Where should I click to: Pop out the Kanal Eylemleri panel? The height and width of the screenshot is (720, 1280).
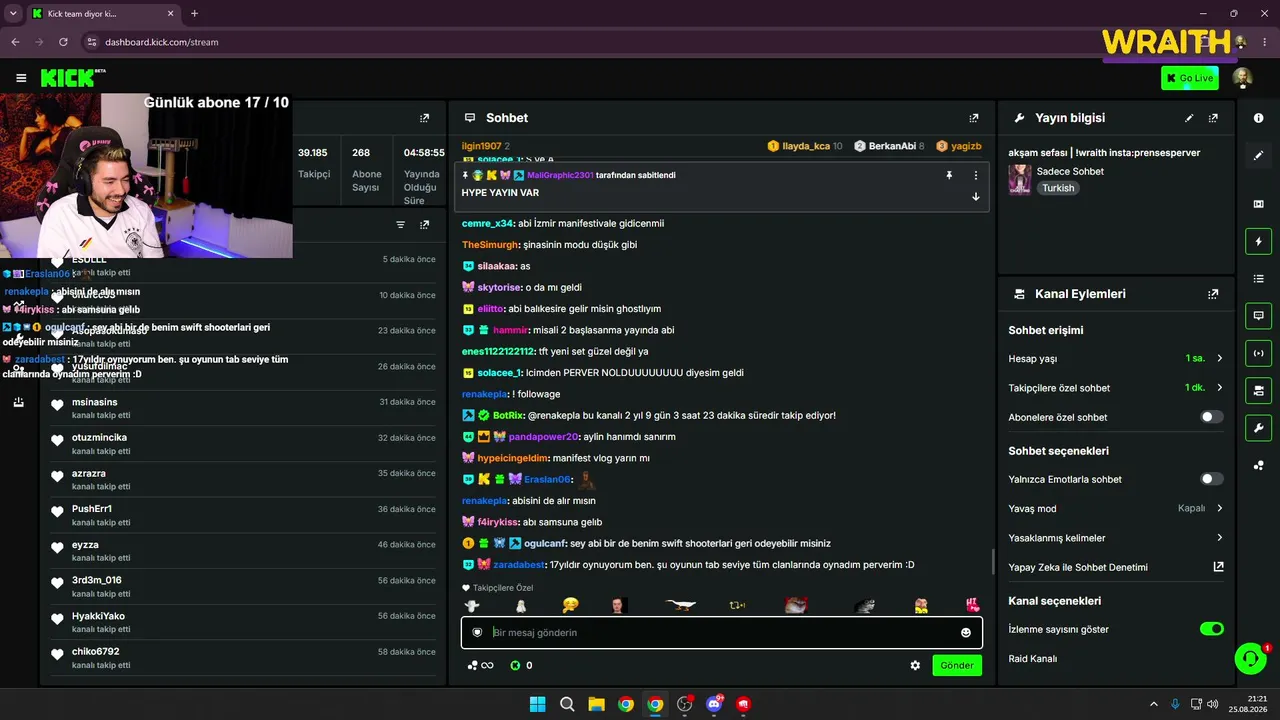pos(1213,294)
